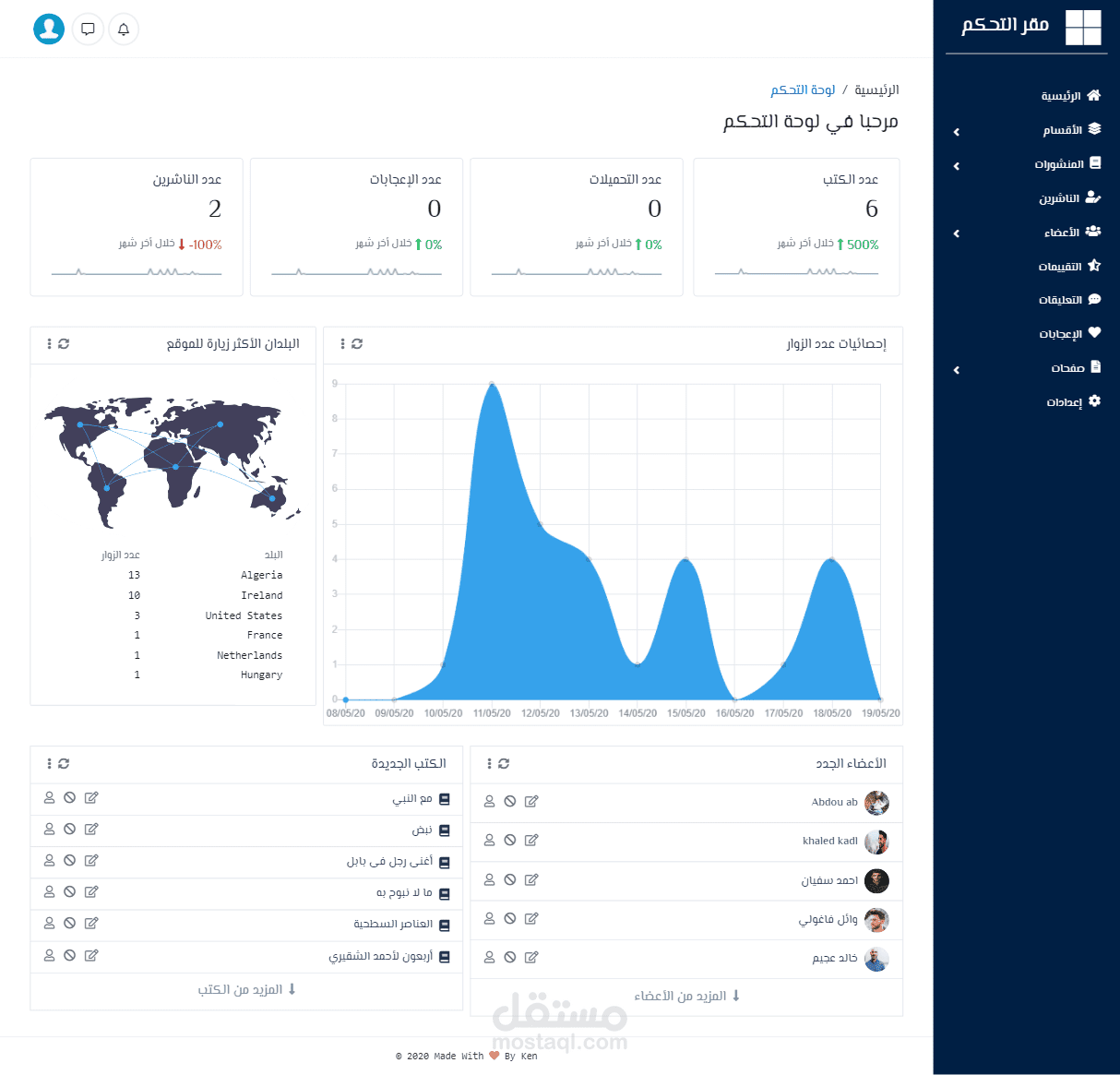Open التعليقات in the sidebar

click(x=1069, y=300)
